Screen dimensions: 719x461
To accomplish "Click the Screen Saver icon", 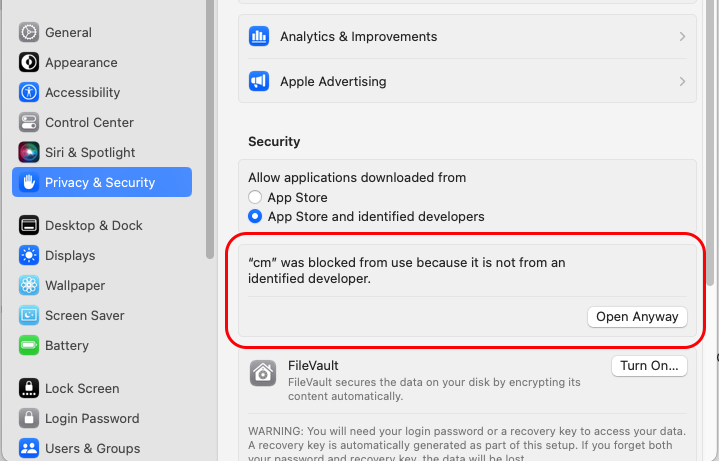I will (29, 315).
